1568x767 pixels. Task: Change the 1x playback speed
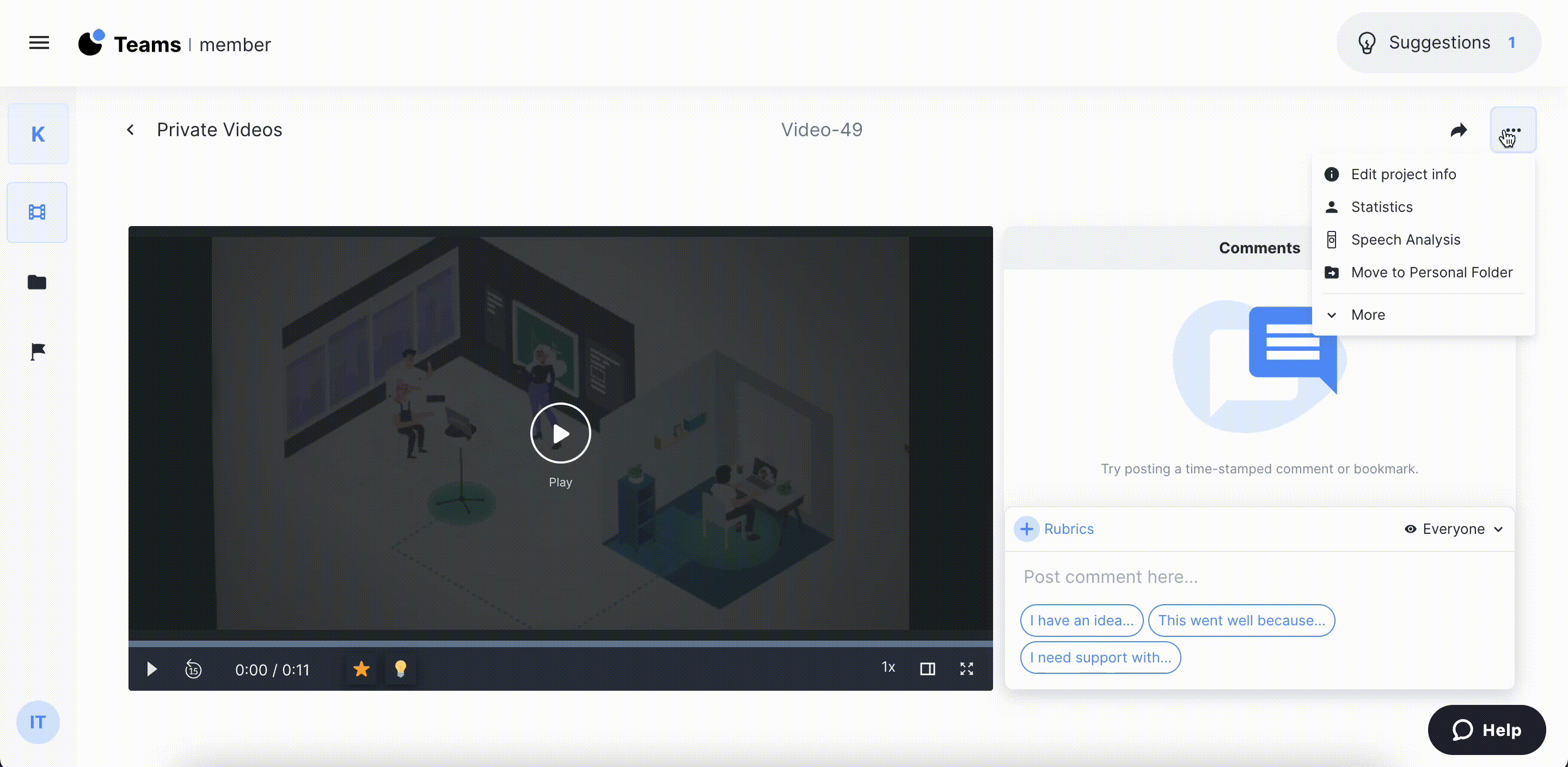coord(888,668)
